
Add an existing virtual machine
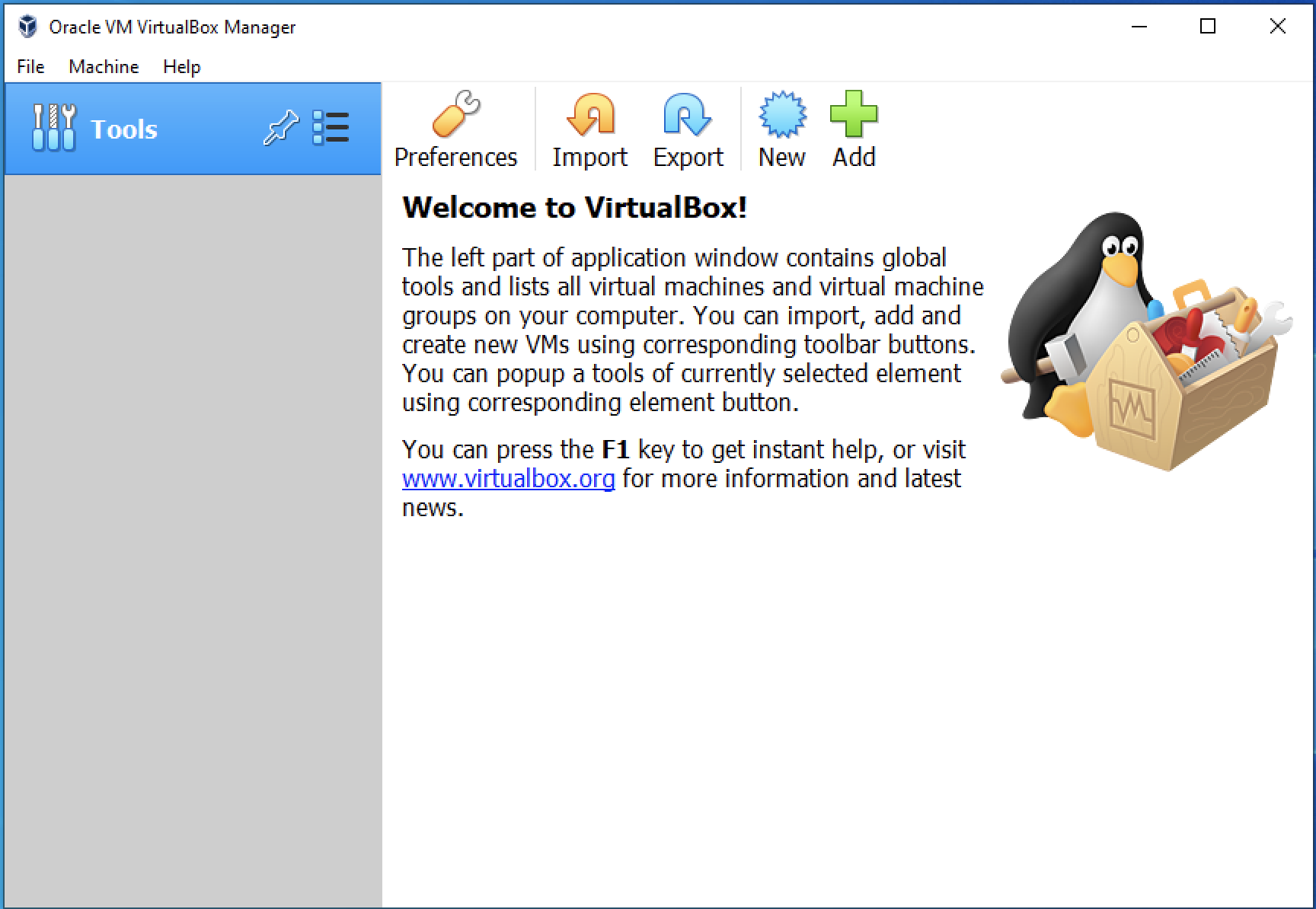(x=854, y=129)
